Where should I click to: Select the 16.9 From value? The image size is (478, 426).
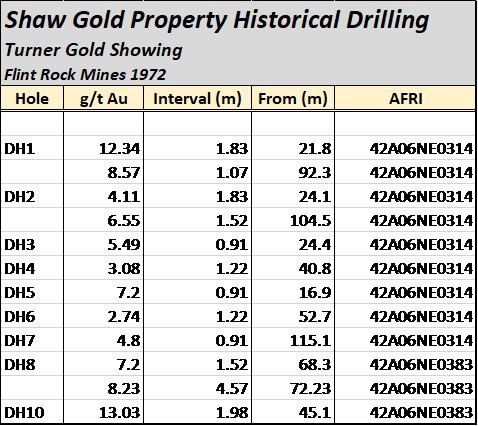[315, 293]
